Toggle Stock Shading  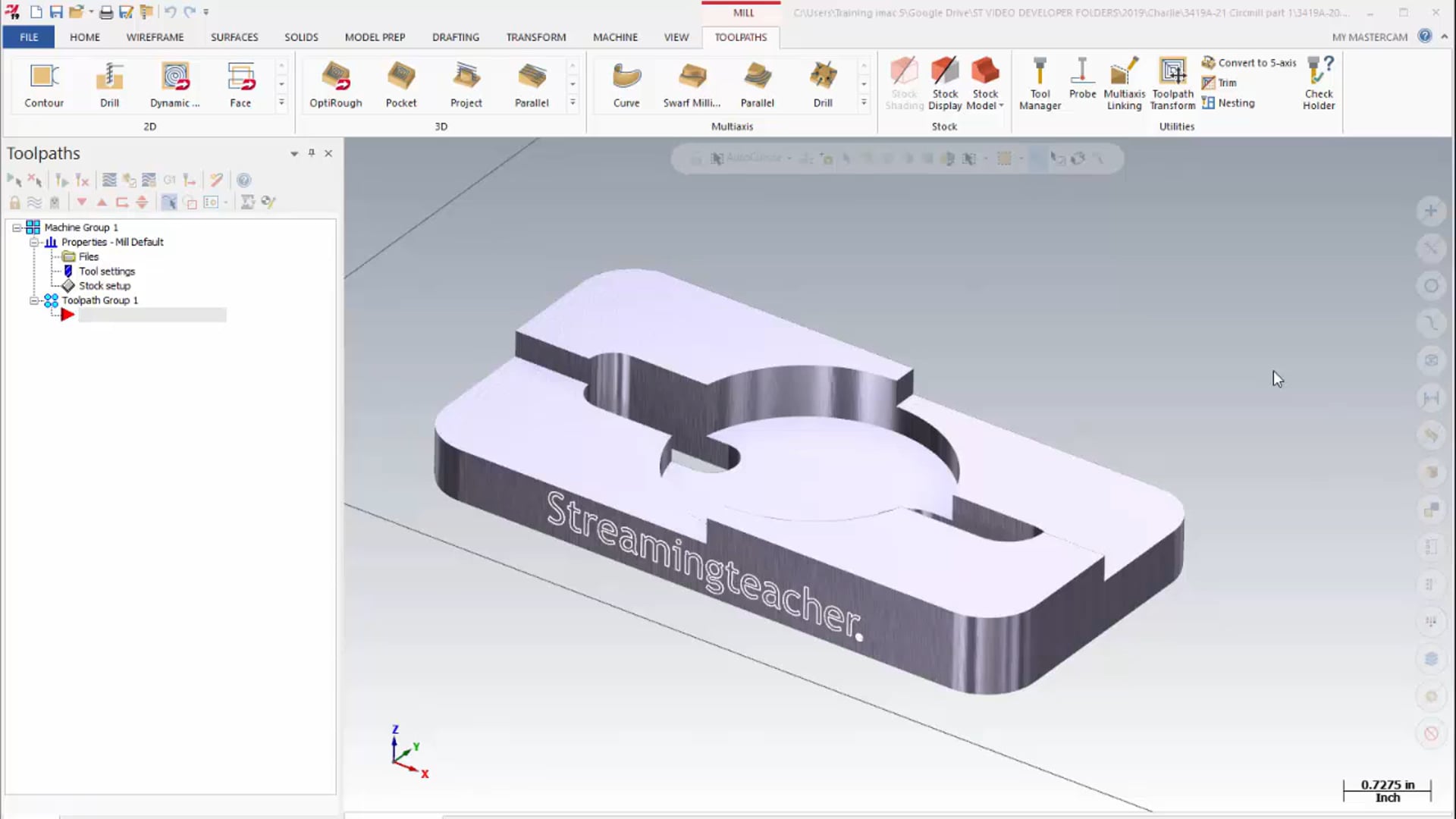click(x=904, y=84)
